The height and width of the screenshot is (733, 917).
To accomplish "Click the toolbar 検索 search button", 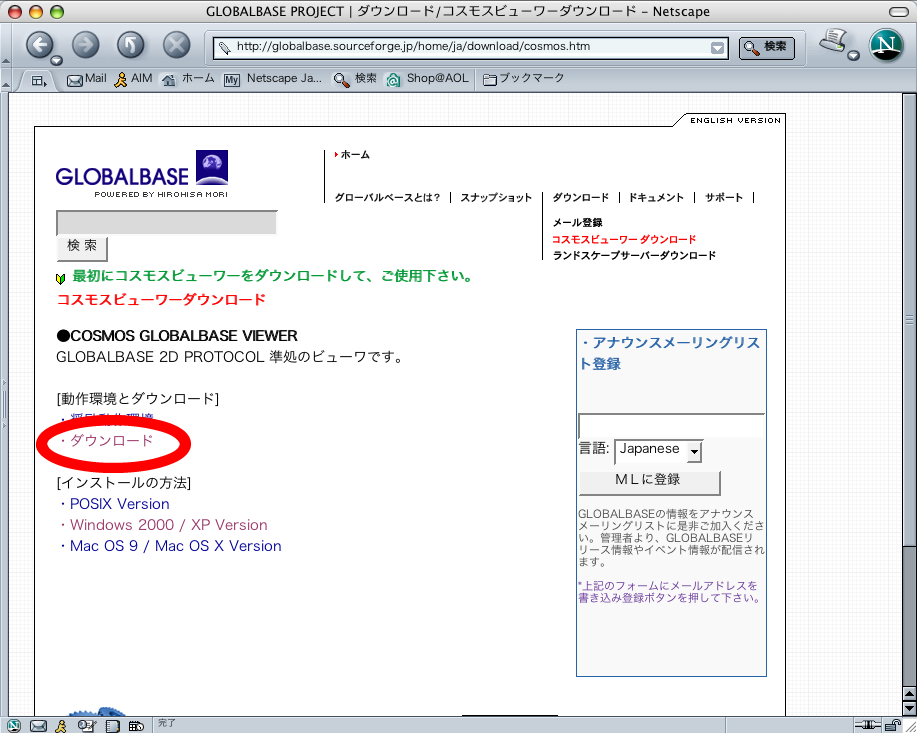I will tap(767, 47).
